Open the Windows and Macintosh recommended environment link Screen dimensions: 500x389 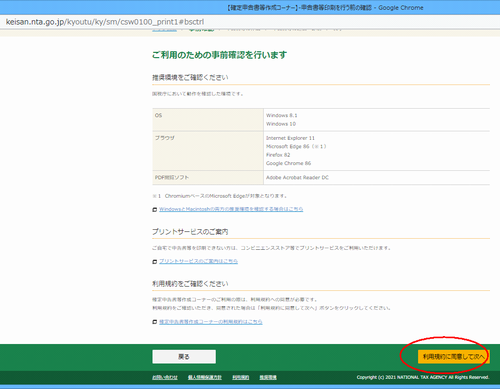coord(231,209)
